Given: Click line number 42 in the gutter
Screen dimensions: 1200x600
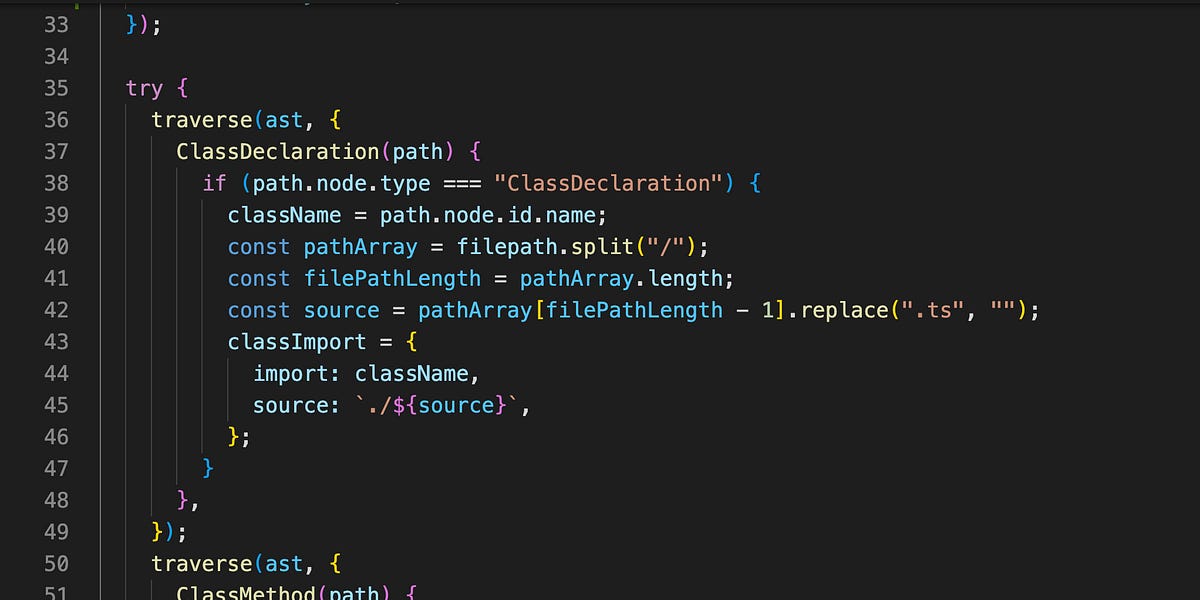Looking at the screenshot, I should 57,310.
